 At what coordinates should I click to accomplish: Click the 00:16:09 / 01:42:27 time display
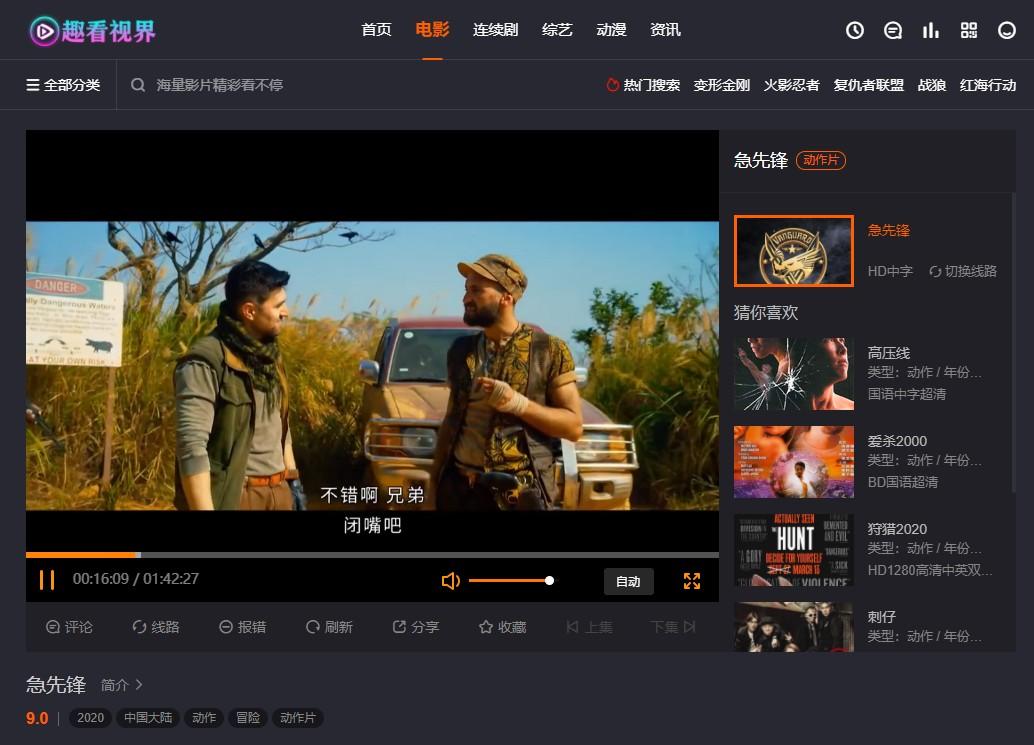click(x=135, y=579)
